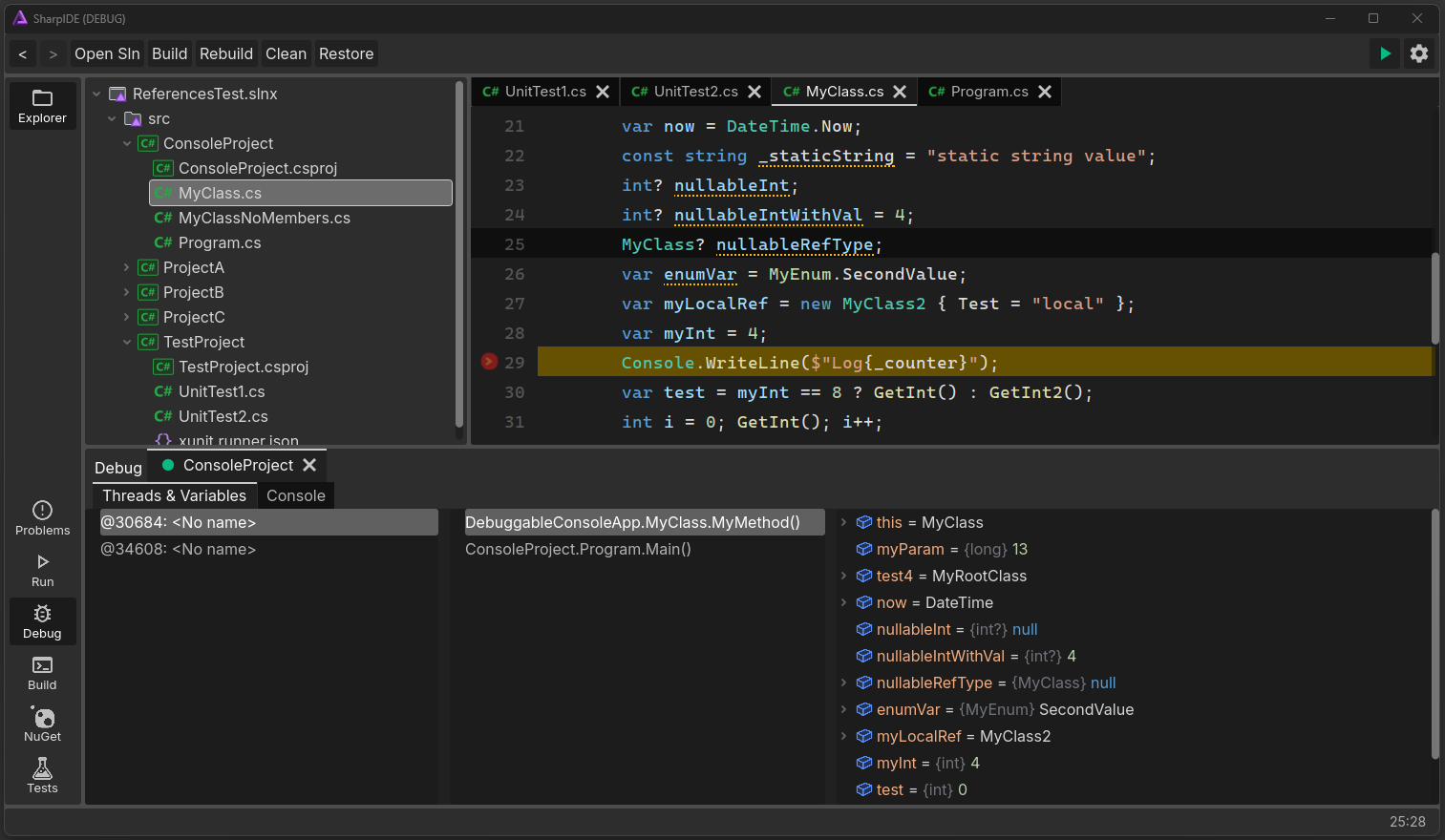1445x840 pixels.
Task: Click the Open Sln button
Action: pos(107,53)
